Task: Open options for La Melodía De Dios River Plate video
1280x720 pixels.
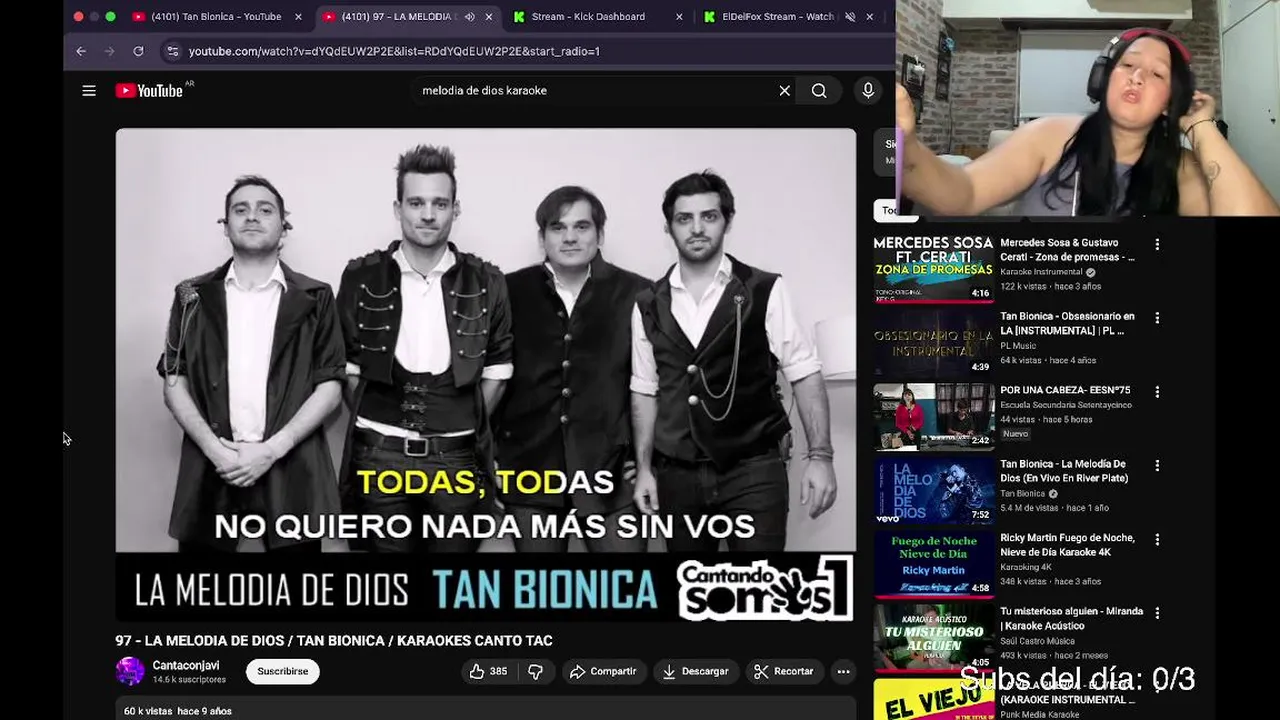Action: [1157, 466]
